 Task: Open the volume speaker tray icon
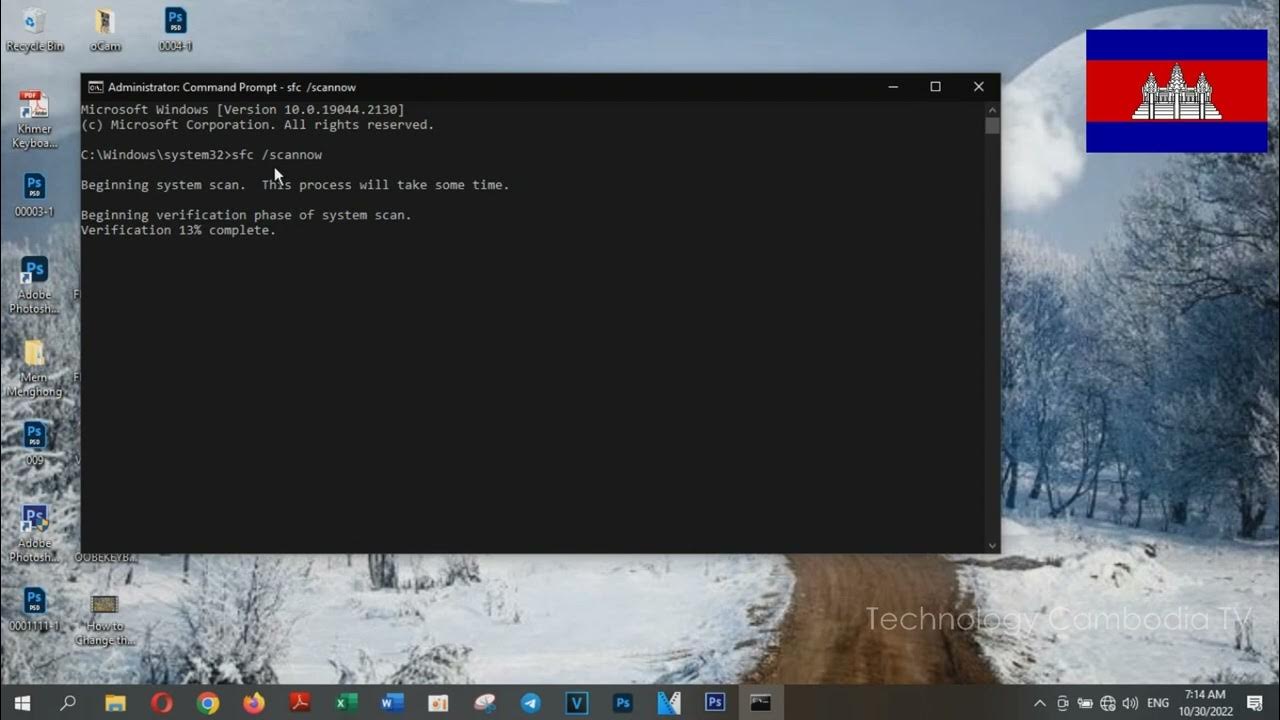click(x=1131, y=703)
